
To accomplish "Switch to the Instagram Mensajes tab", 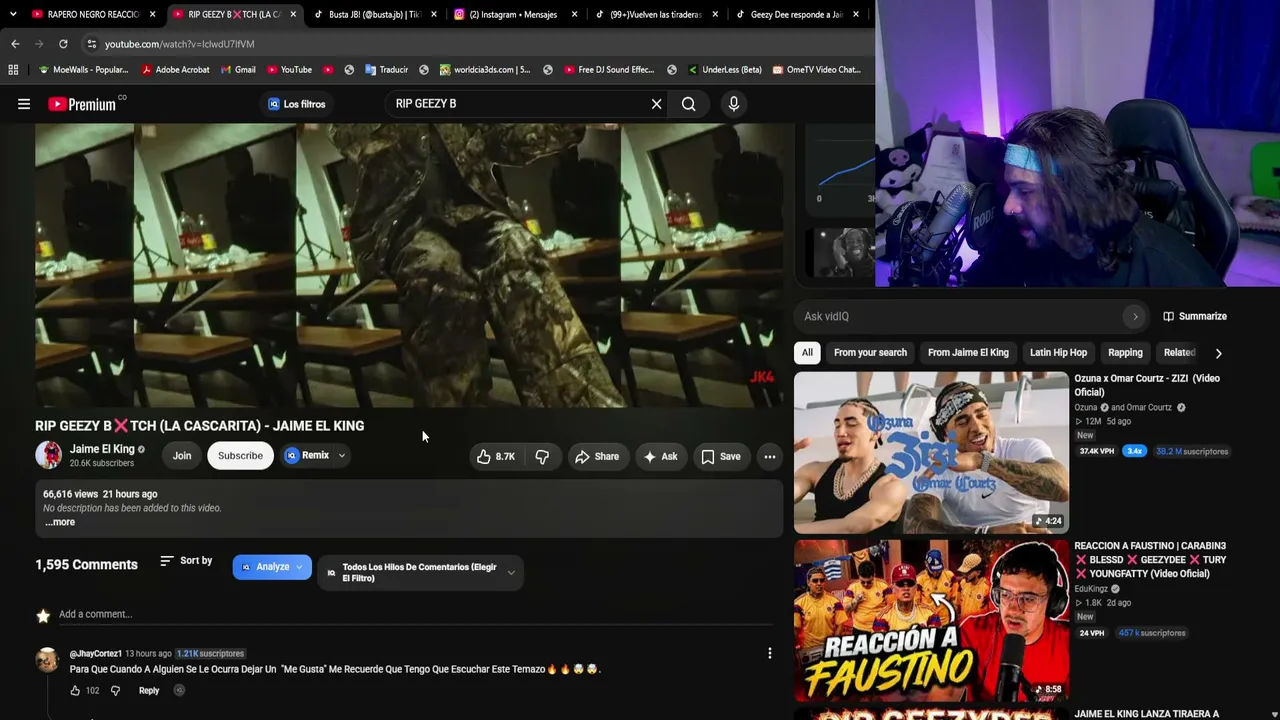I will [514, 15].
